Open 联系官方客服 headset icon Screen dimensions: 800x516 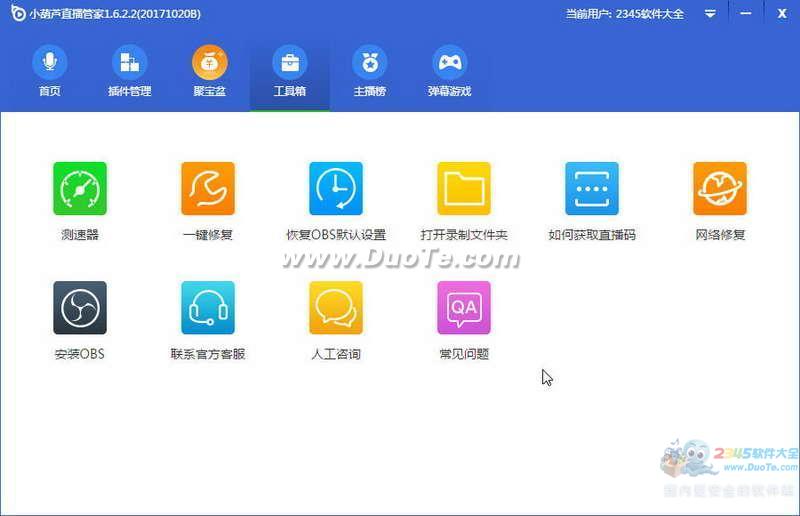pos(207,308)
